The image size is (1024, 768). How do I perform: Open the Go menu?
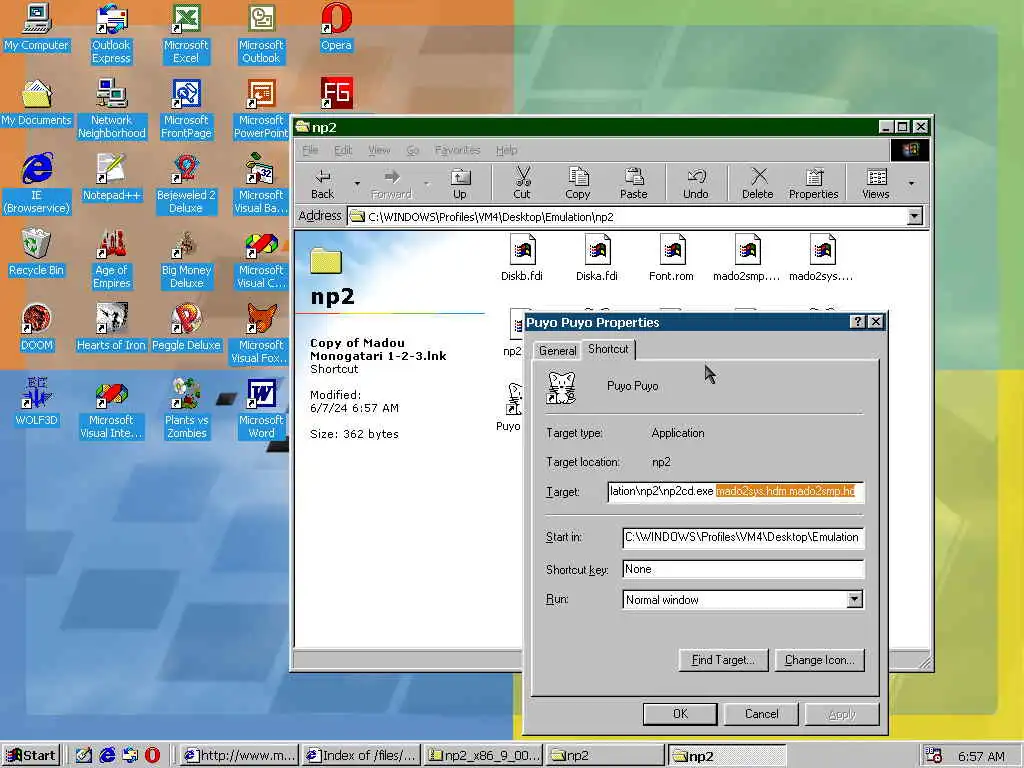tap(413, 150)
